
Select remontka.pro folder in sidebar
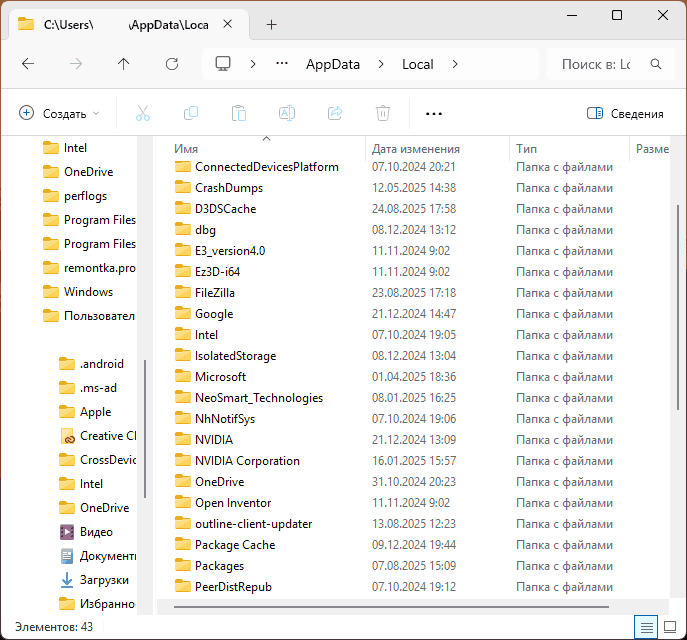[x=89, y=268]
